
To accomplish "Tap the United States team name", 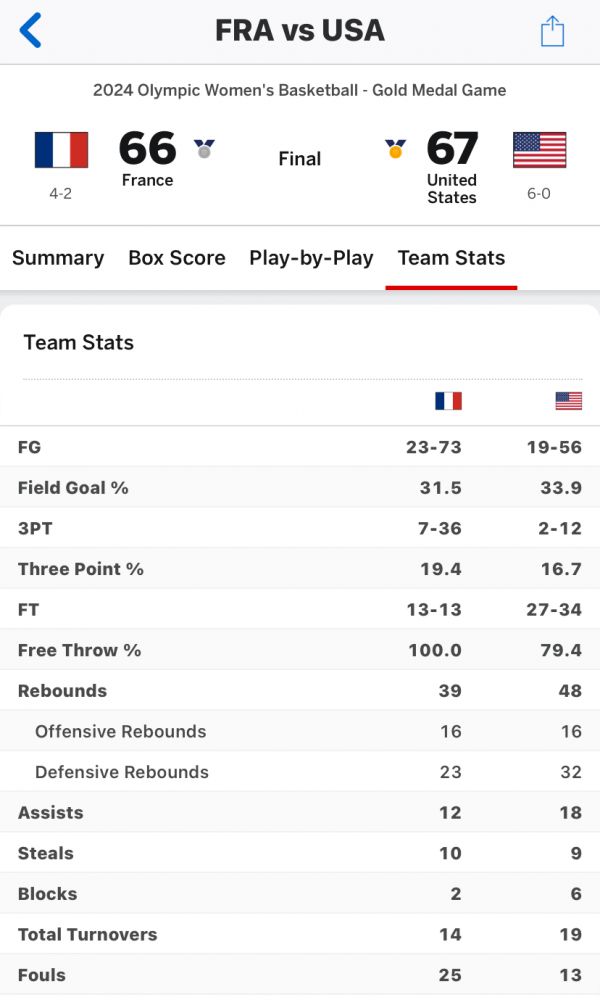I will [452, 189].
